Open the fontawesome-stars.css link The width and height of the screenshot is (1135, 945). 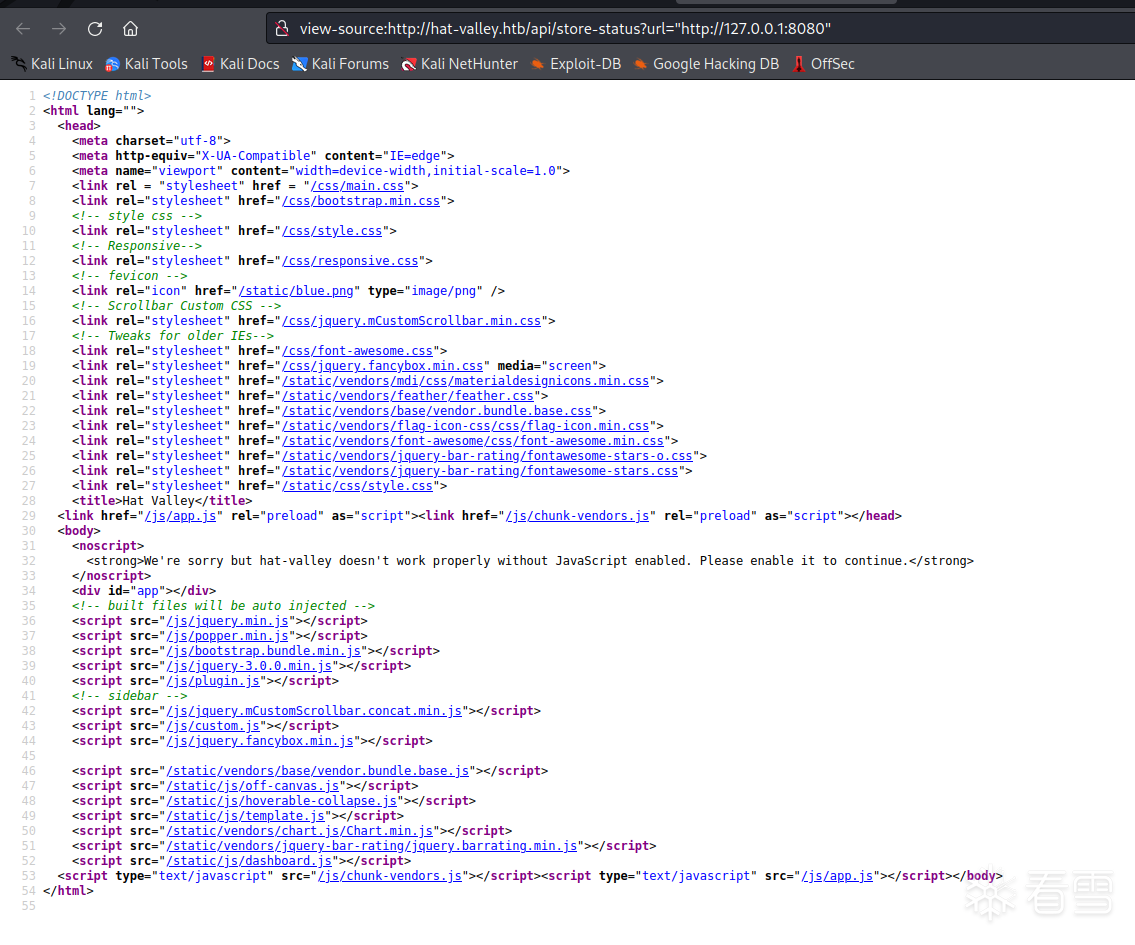(480, 471)
